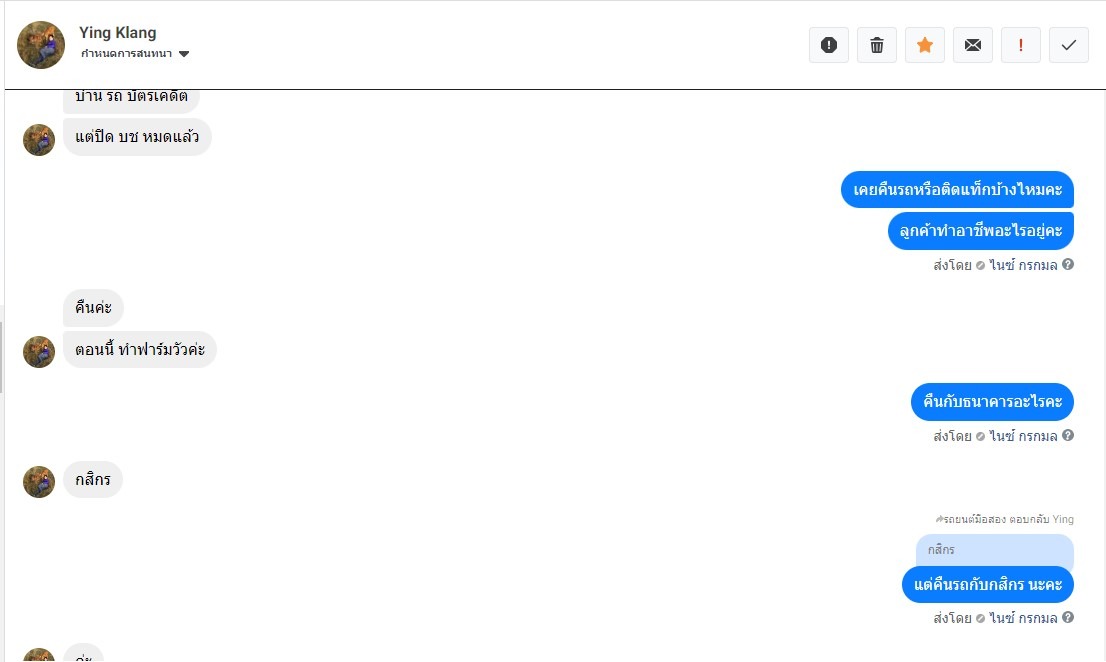The width and height of the screenshot is (1106, 662).
Task: Open the กำหนดการสนทนา dropdown
Action: 127,54
